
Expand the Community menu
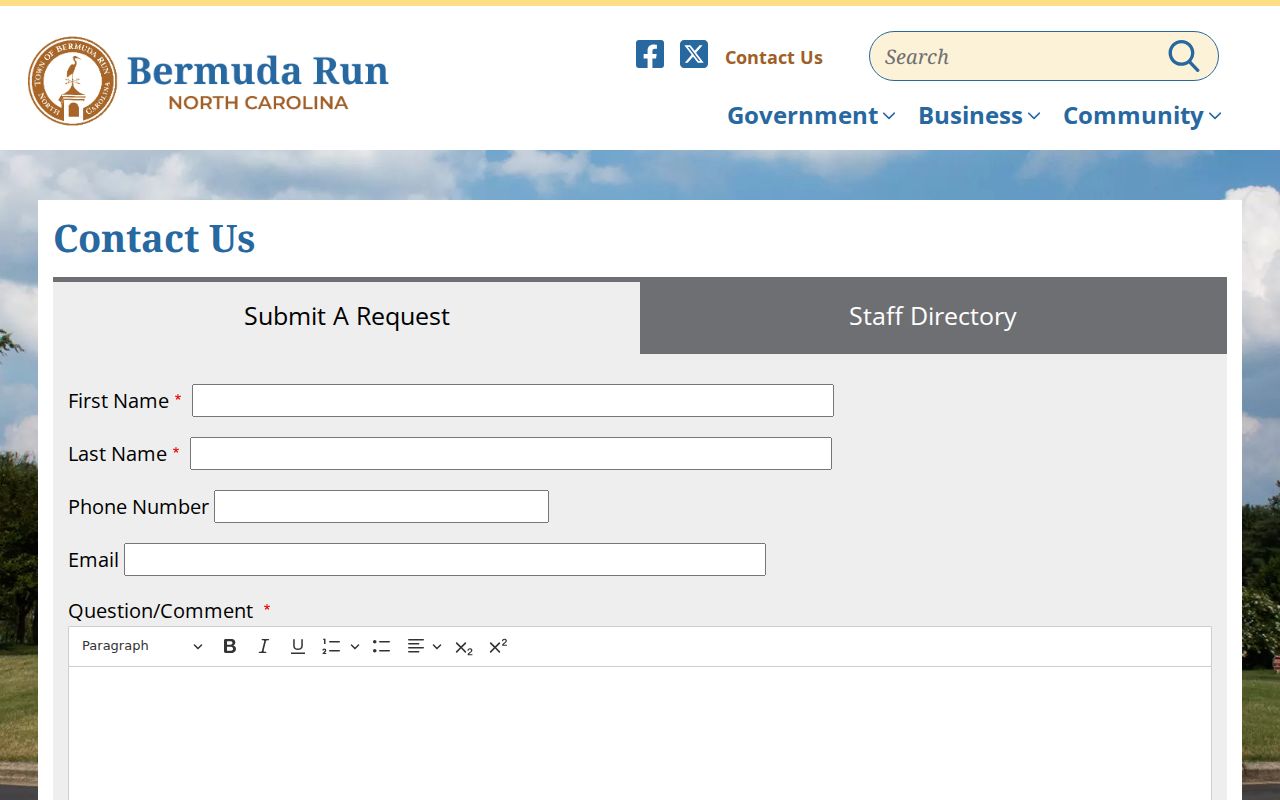pyautogui.click(x=1142, y=116)
